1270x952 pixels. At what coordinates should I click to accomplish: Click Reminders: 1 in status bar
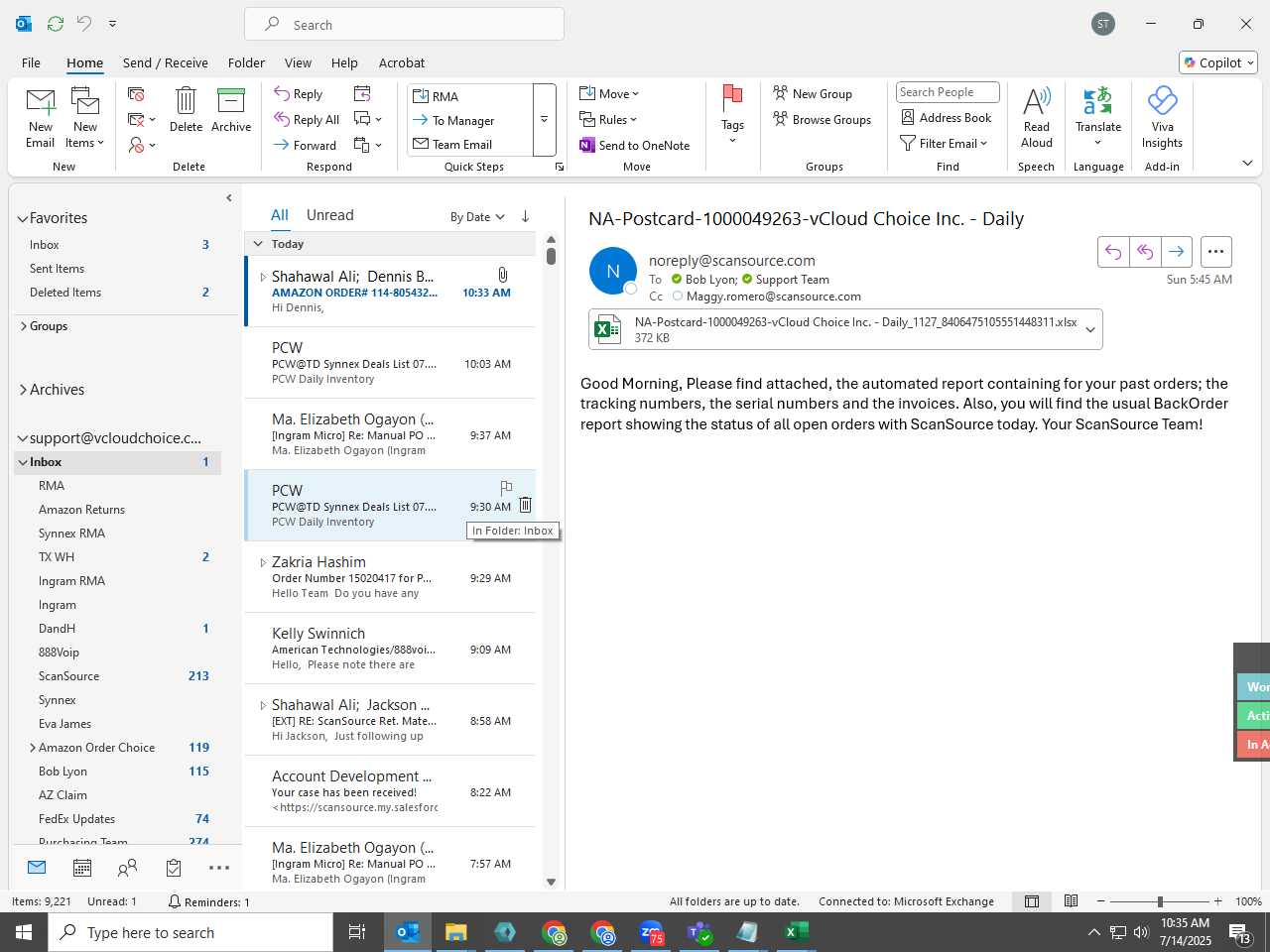coord(208,901)
